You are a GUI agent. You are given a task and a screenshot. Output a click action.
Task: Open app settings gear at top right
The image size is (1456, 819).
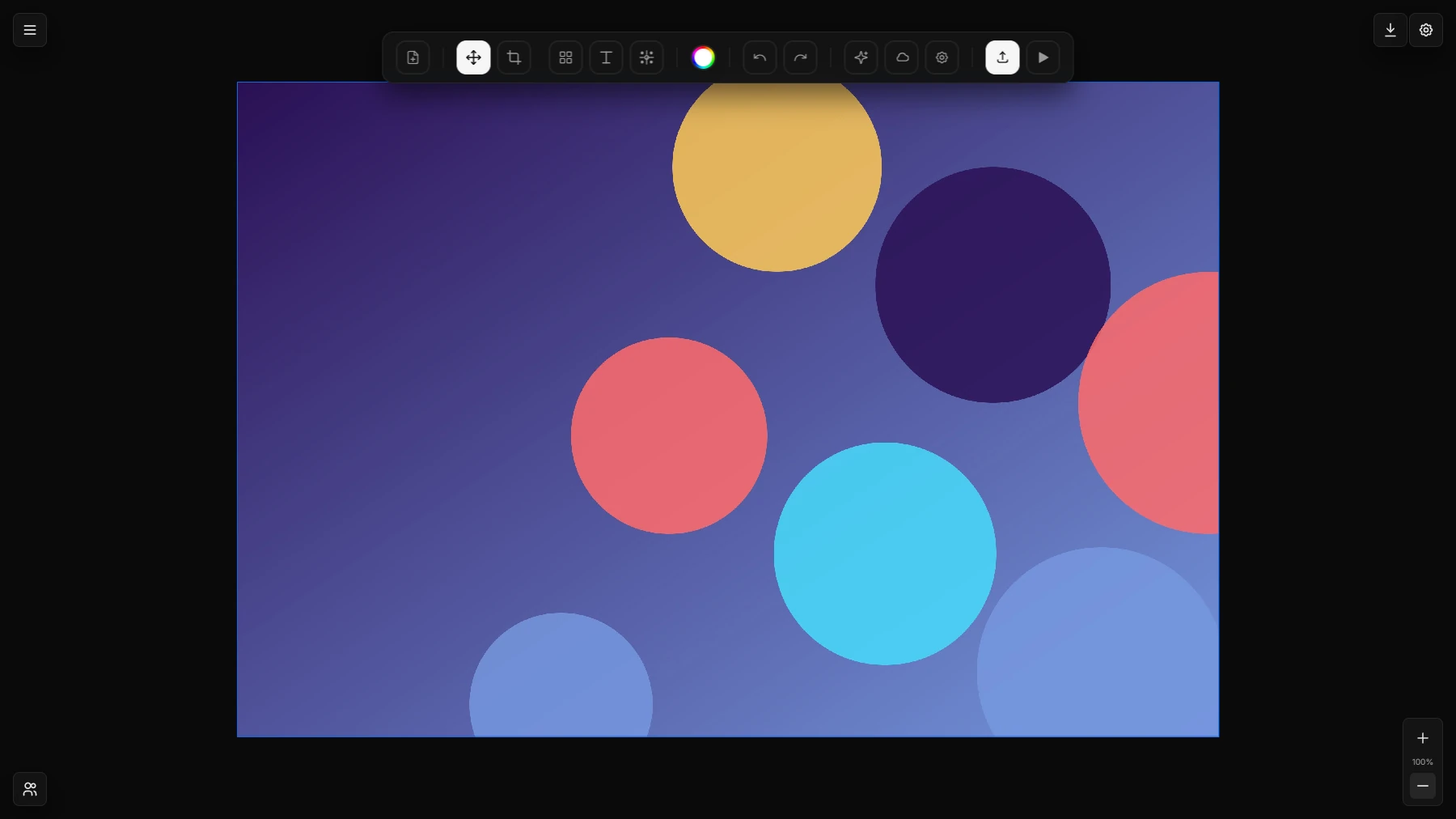click(x=1426, y=30)
